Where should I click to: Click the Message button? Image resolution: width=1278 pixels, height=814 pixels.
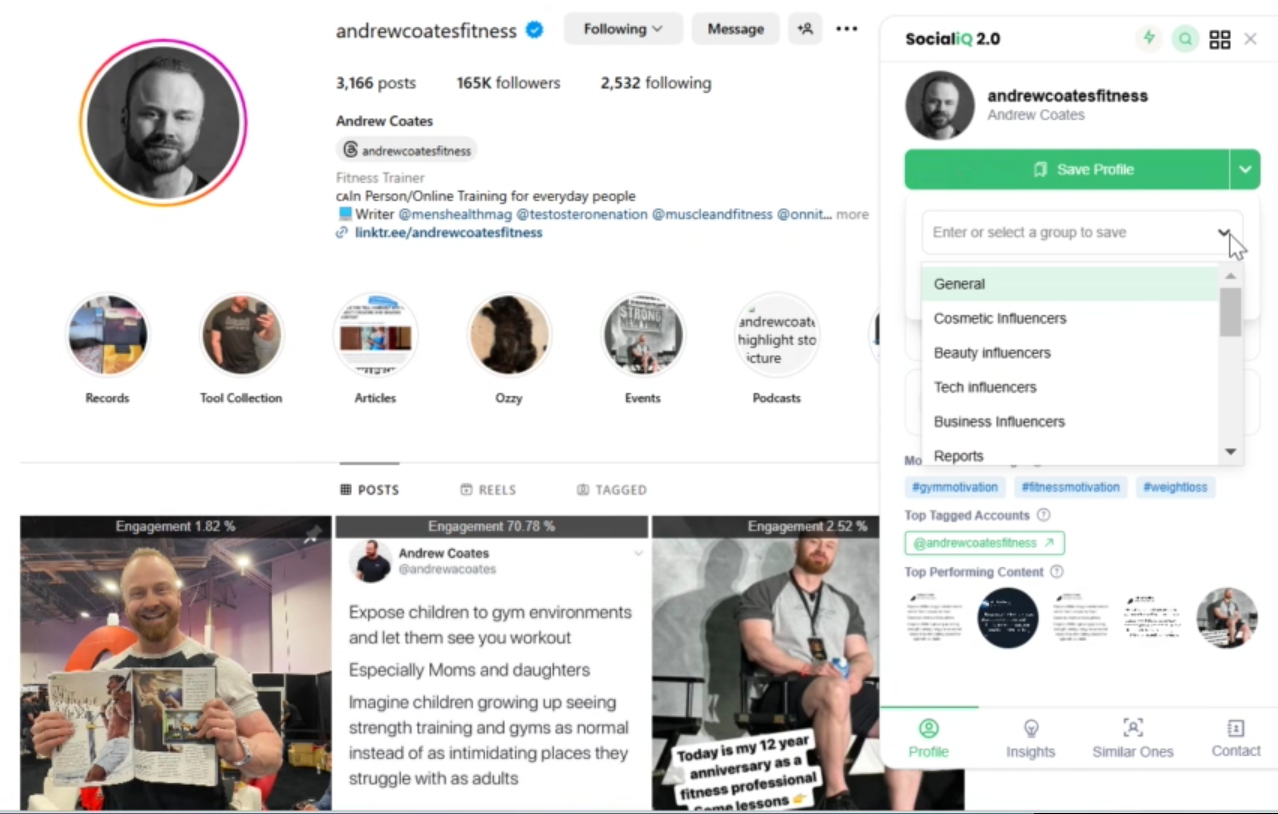click(x=736, y=29)
